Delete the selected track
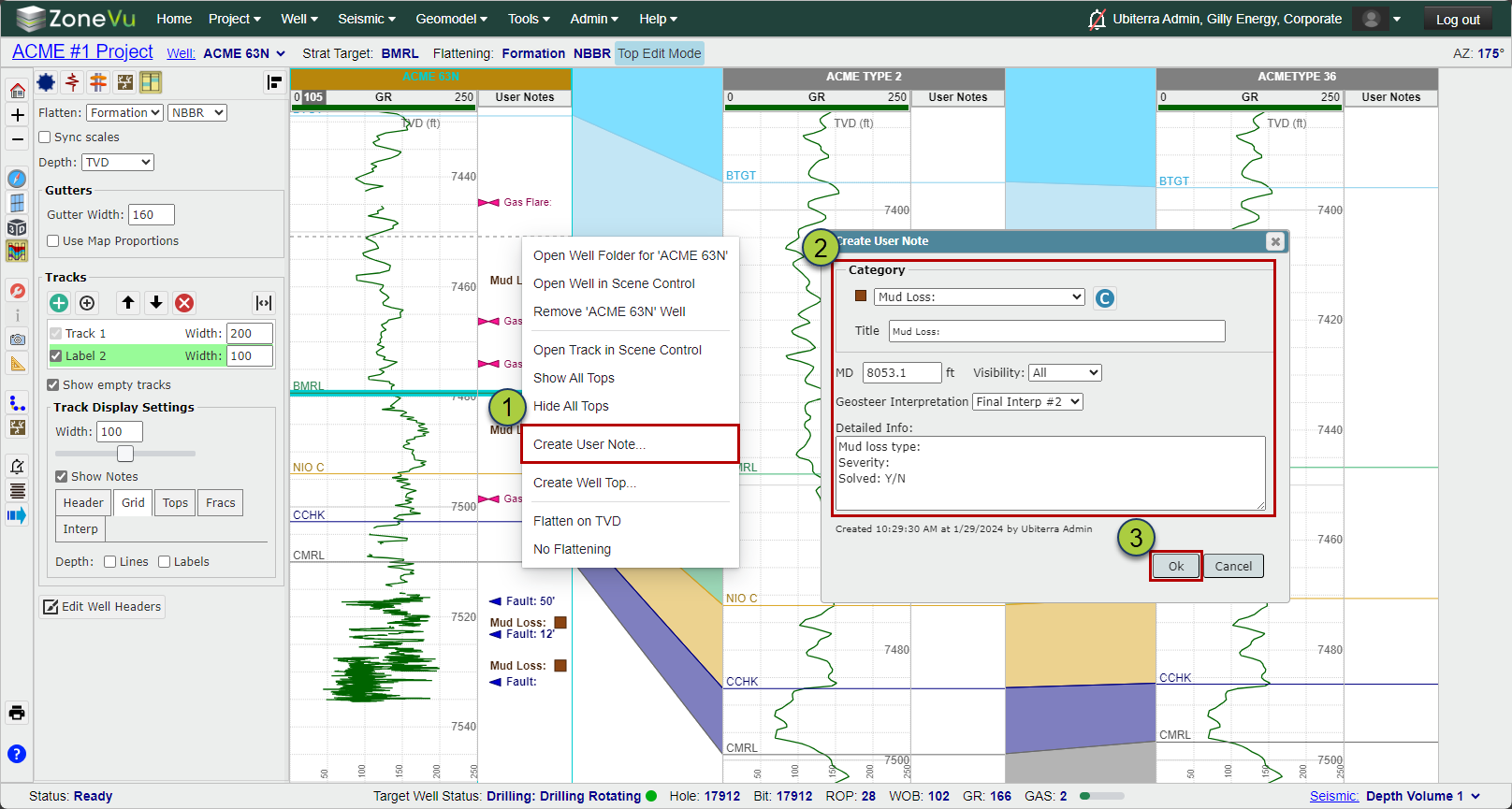 pyautogui.click(x=184, y=303)
